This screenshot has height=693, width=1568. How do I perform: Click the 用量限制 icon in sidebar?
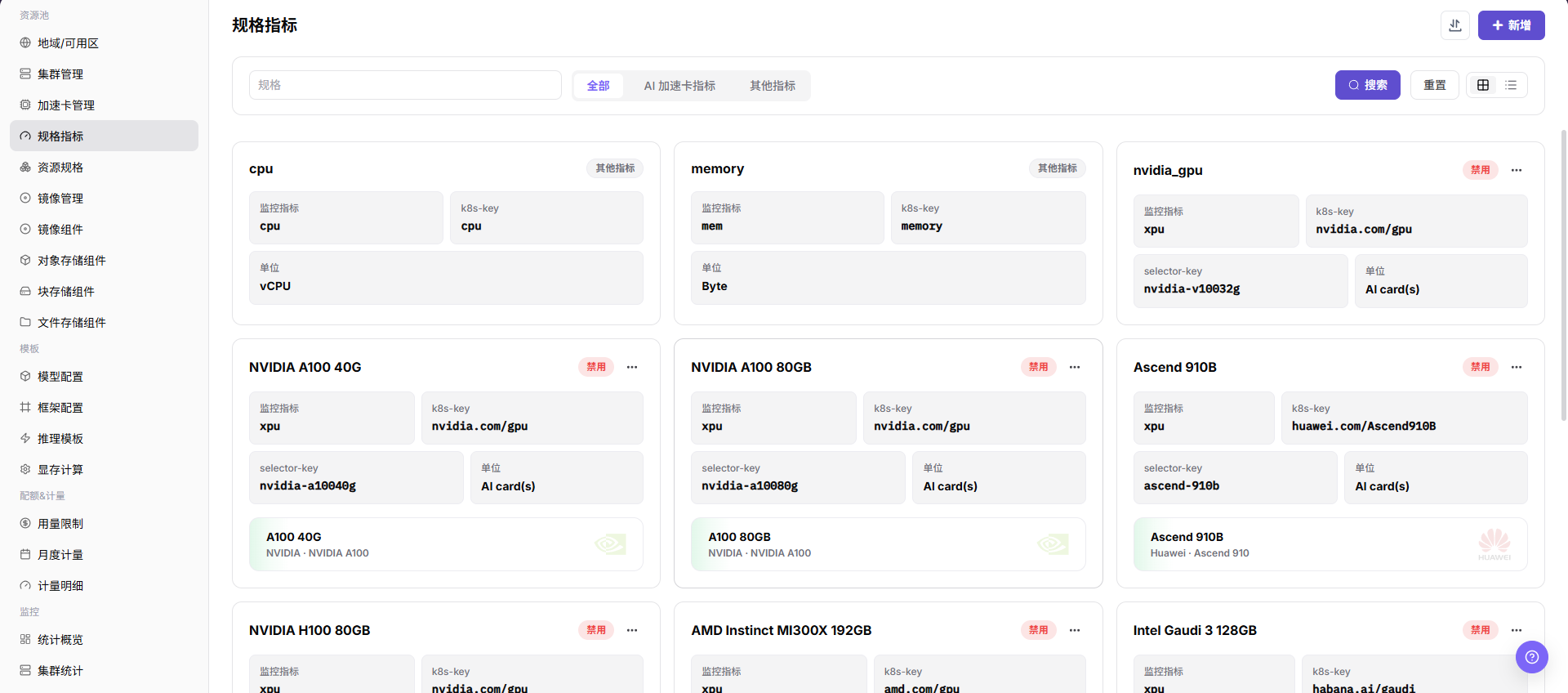tap(25, 524)
